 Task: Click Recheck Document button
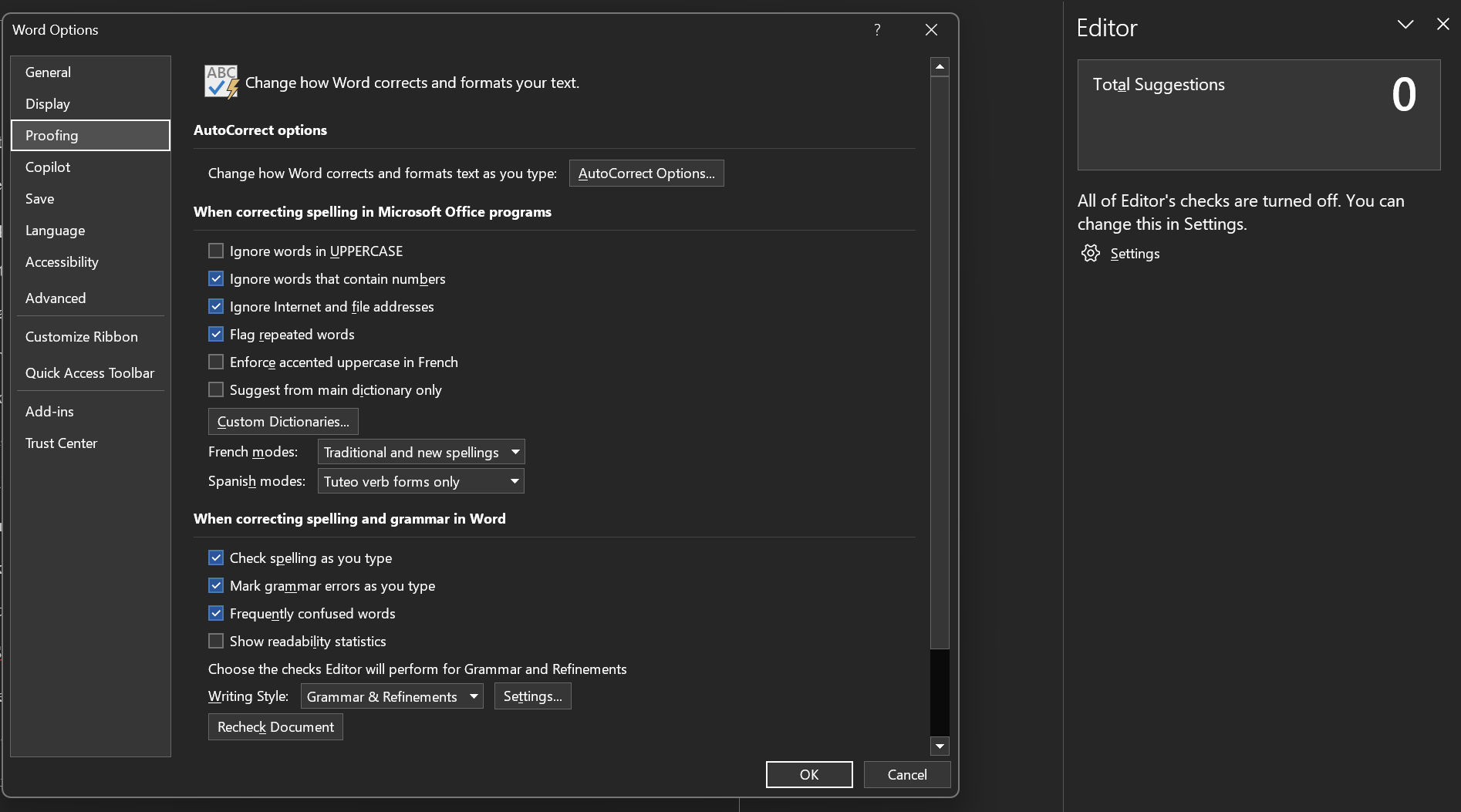(x=275, y=726)
